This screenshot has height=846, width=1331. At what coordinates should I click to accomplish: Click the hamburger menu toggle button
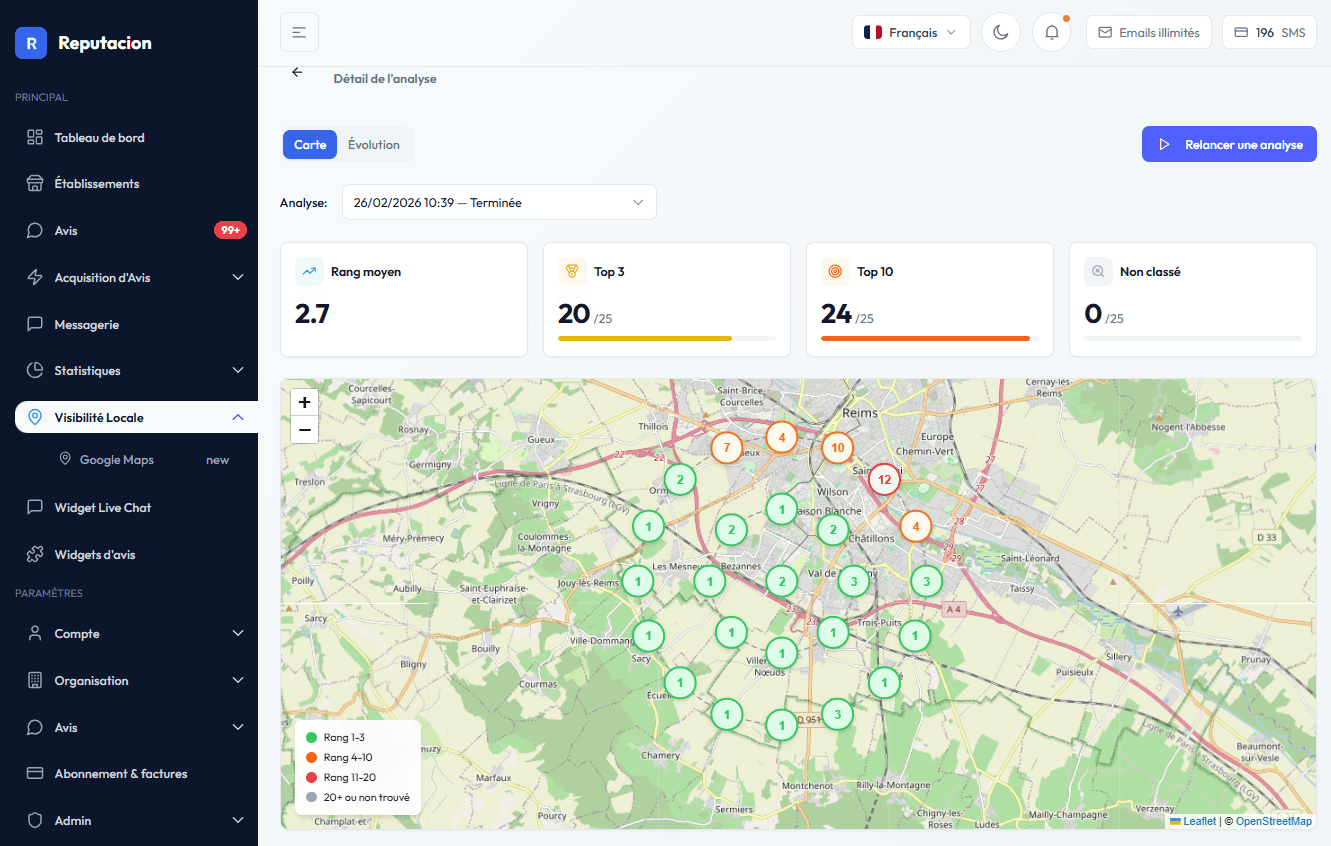tap(299, 32)
